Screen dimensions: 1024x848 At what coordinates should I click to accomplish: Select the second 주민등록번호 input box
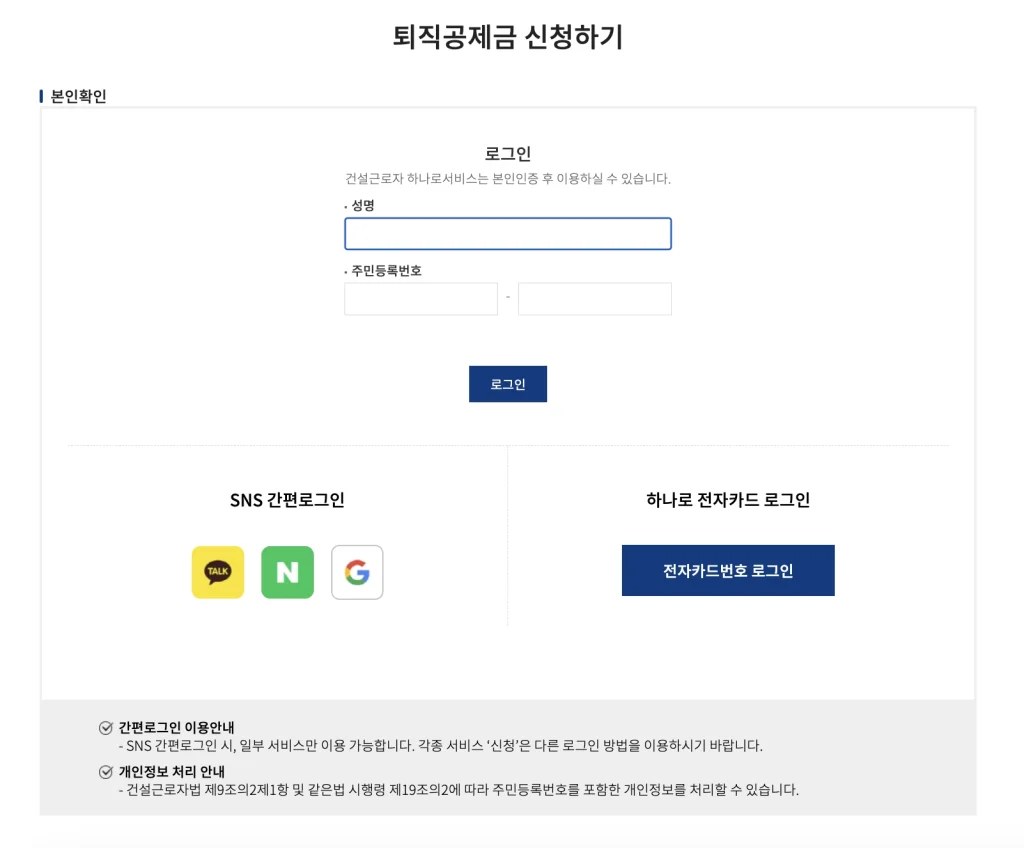pos(595,299)
